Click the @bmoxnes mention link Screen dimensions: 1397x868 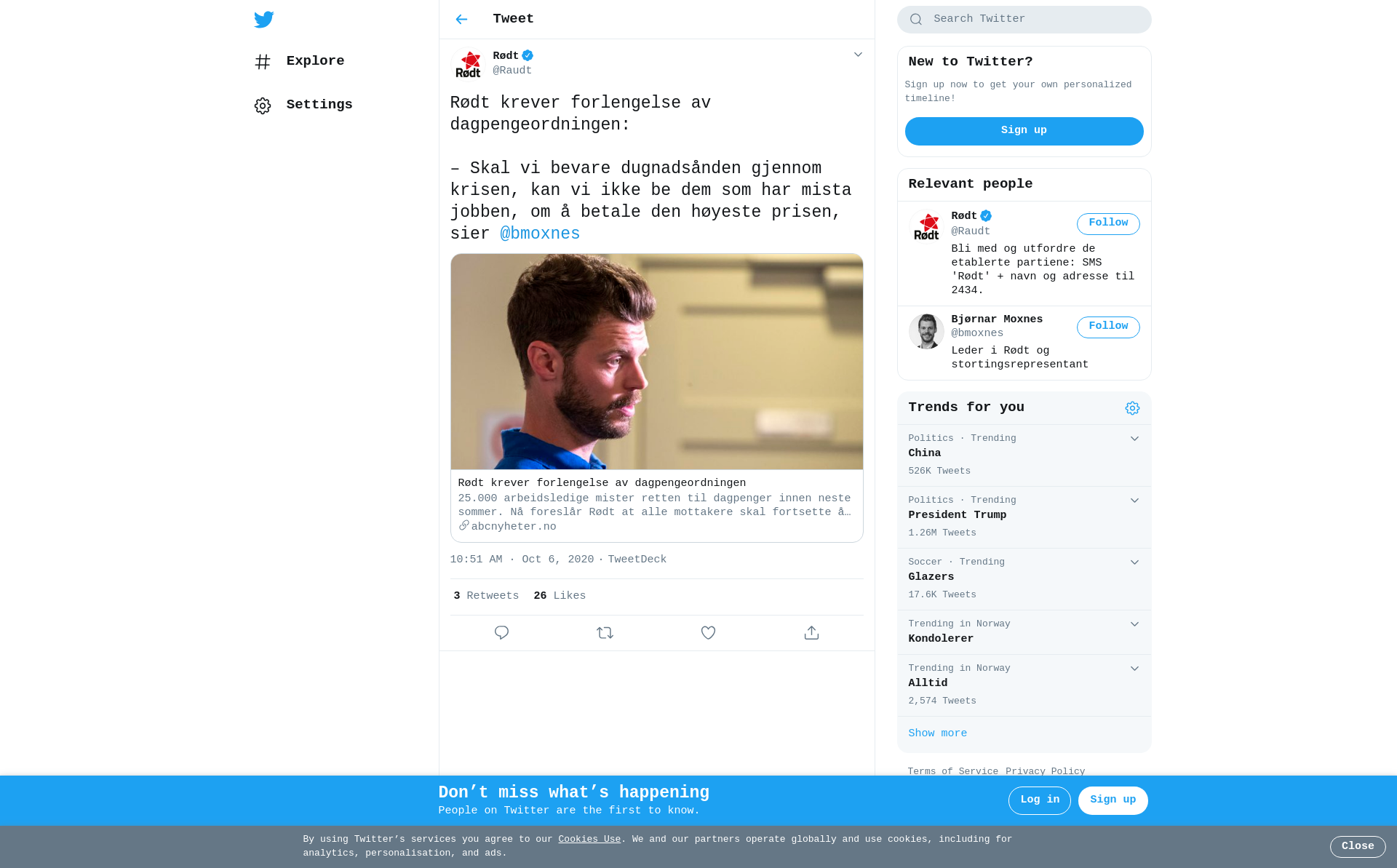(540, 234)
